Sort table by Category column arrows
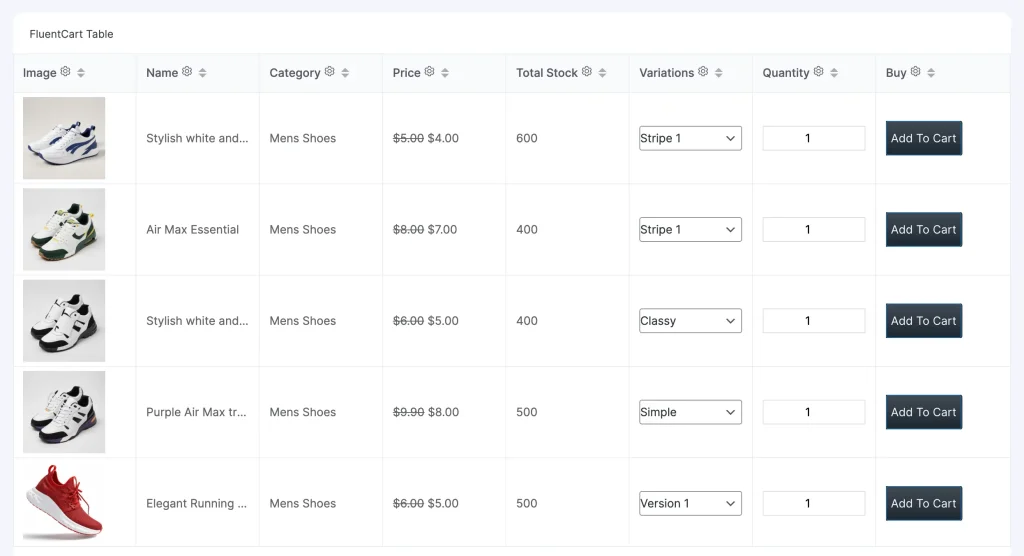 point(345,73)
